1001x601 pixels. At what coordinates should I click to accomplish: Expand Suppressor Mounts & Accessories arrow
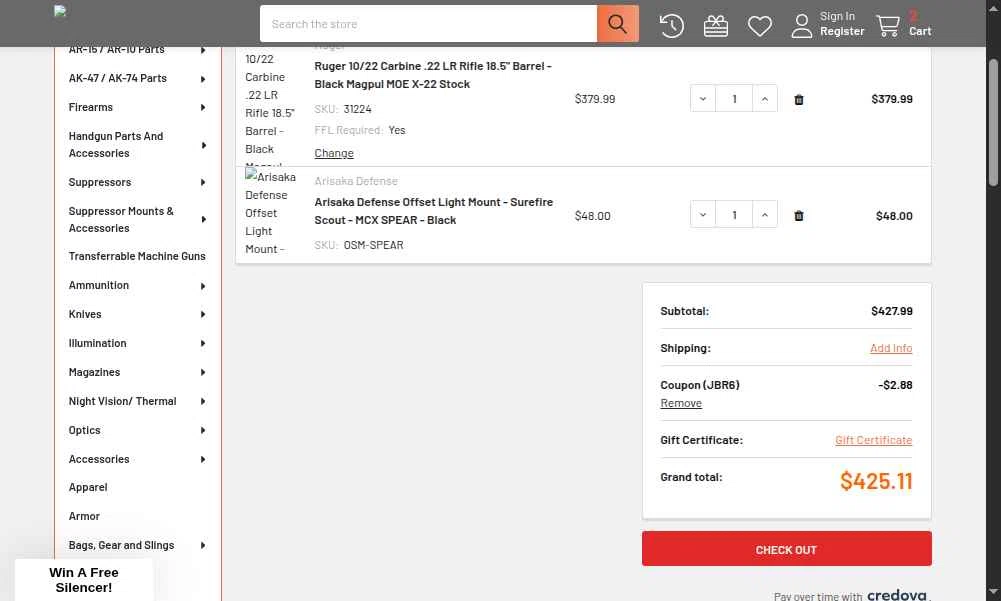(203, 220)
